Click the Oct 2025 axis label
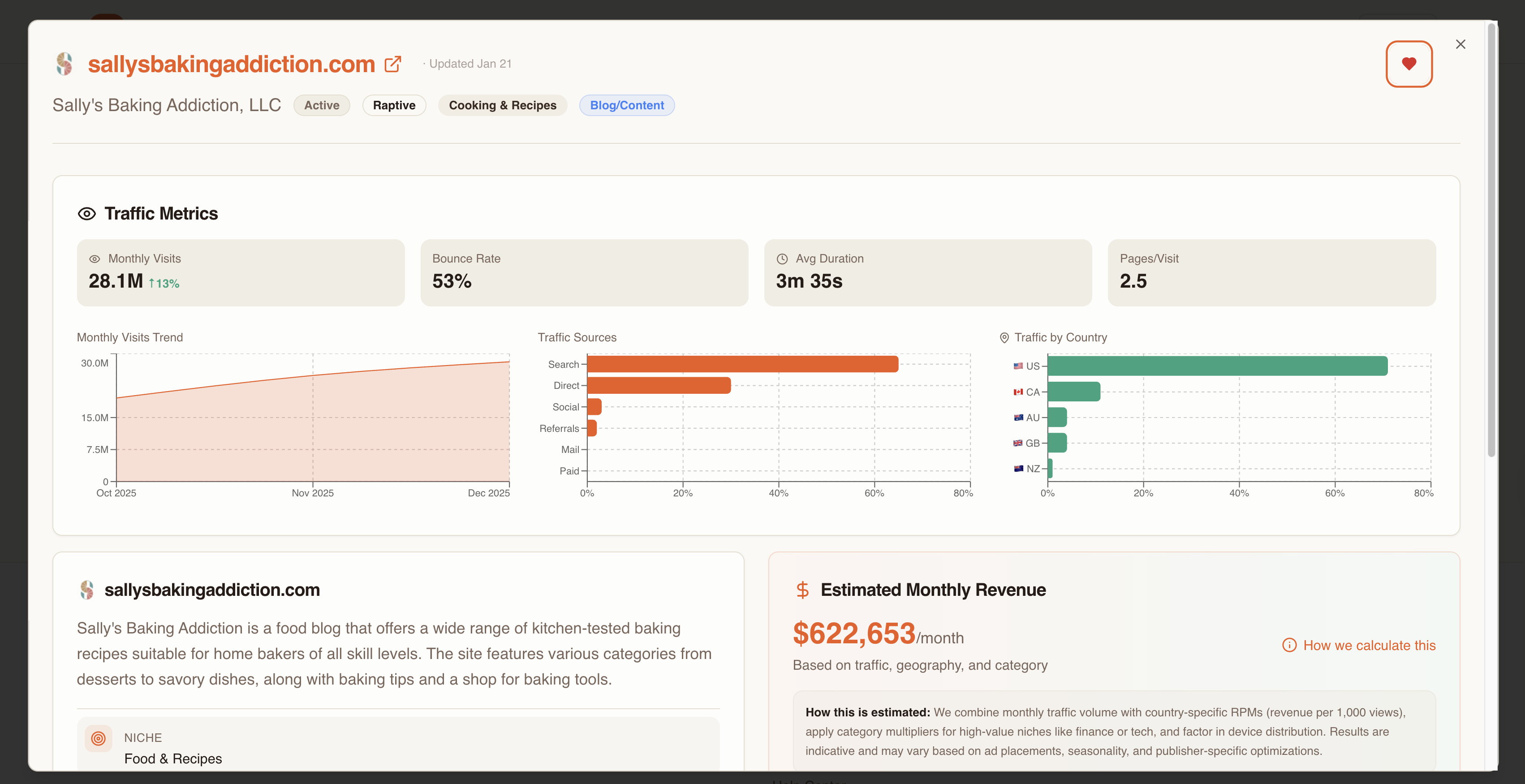 [x=116, y=493]
